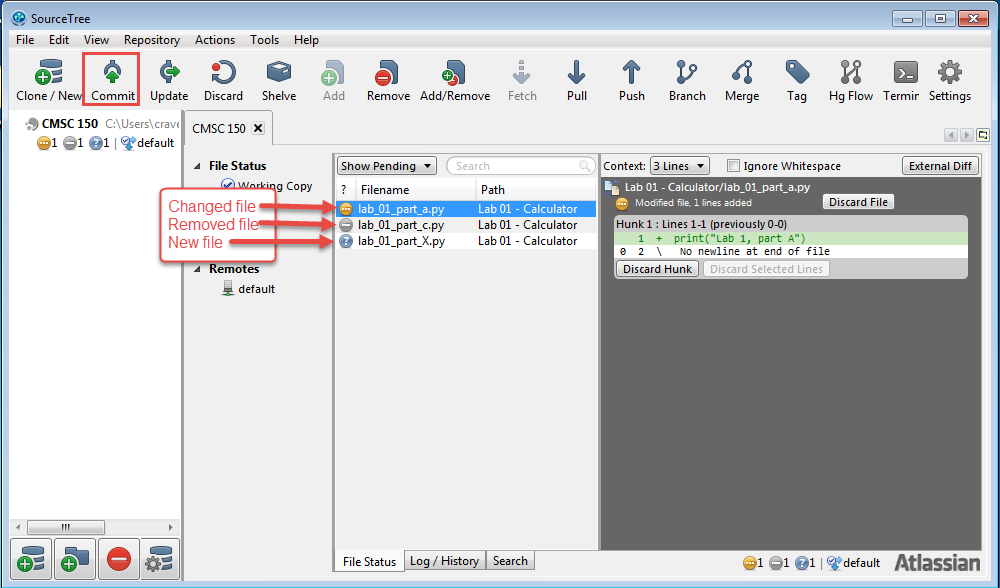The height and width of the screenshot is (588, 1000).
Task: Switch to the Log / History tab
Action: coord(445,561)
